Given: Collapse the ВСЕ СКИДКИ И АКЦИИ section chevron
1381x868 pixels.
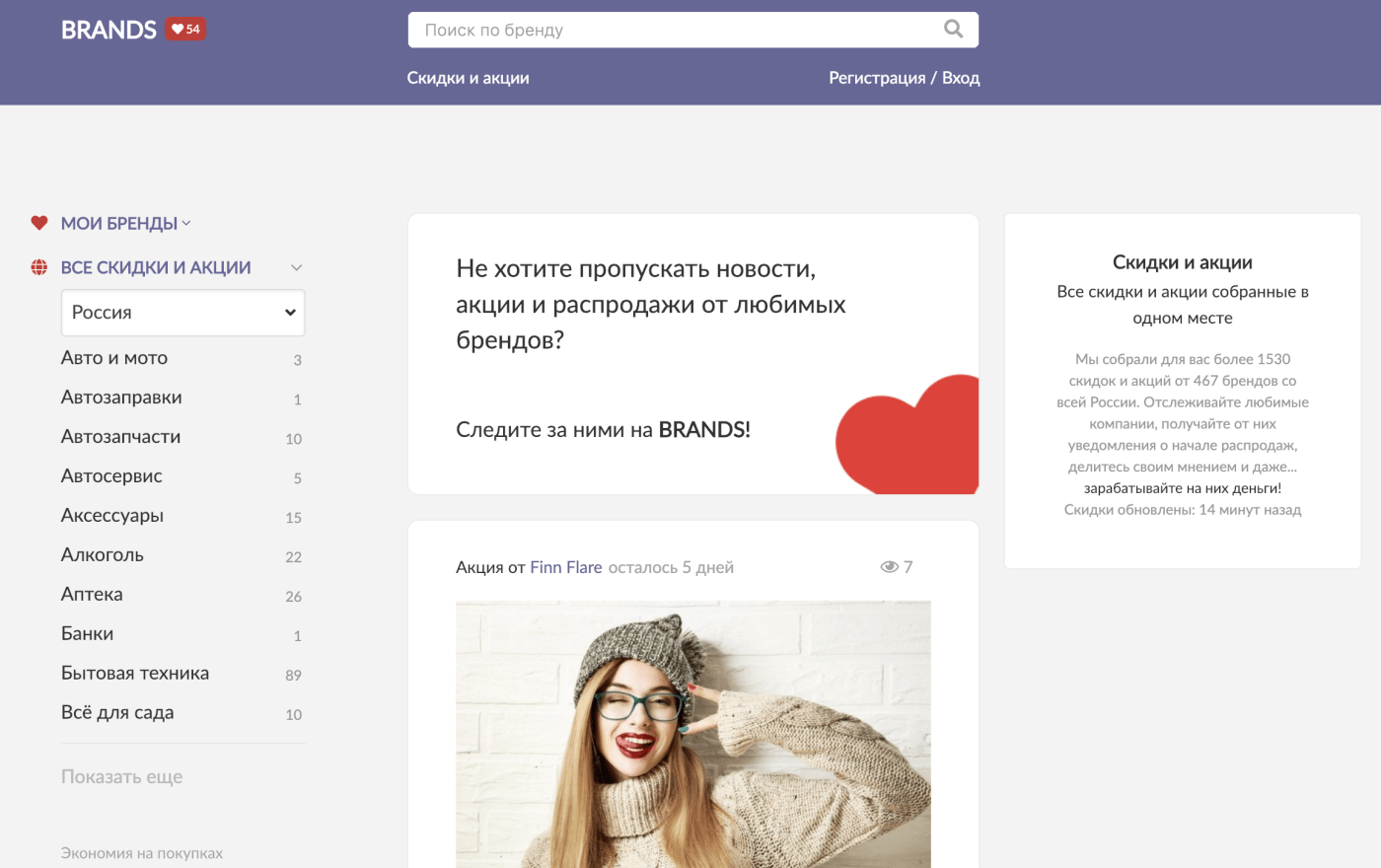Looking at the screenshot, I should click(x=295, y=266).
